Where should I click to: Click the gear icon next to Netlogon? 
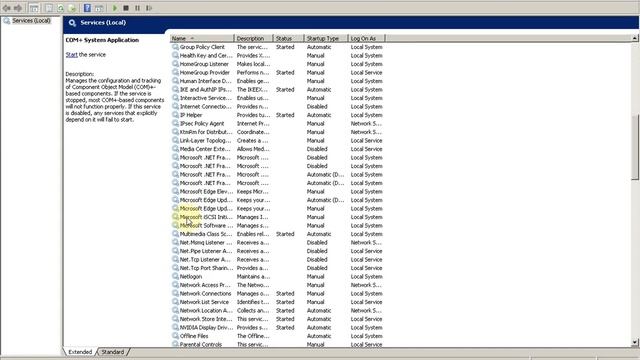pyautogui.click(x=175, y=276)
